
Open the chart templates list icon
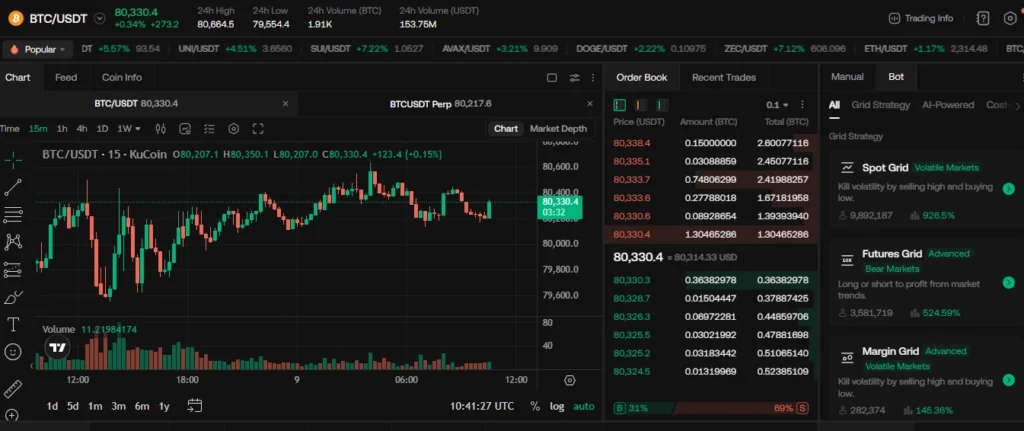tap(209, 129)
